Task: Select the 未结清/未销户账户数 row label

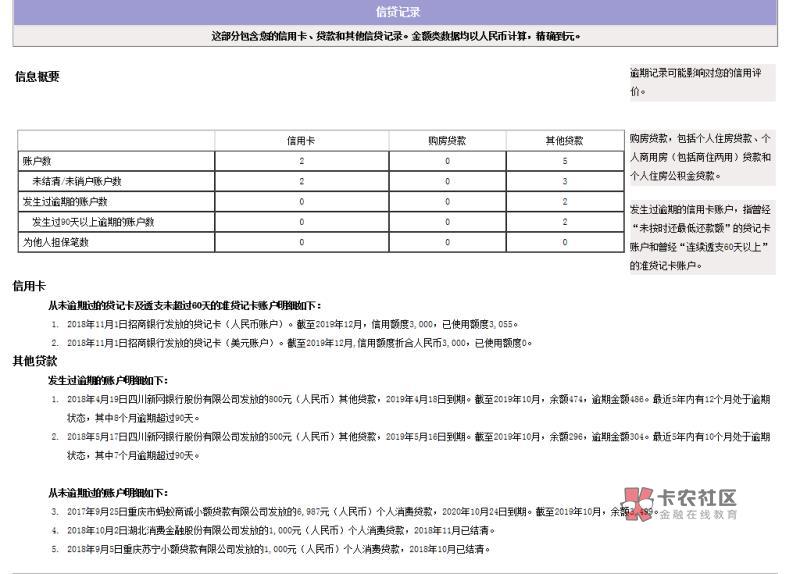Action: tap(77, 181)
